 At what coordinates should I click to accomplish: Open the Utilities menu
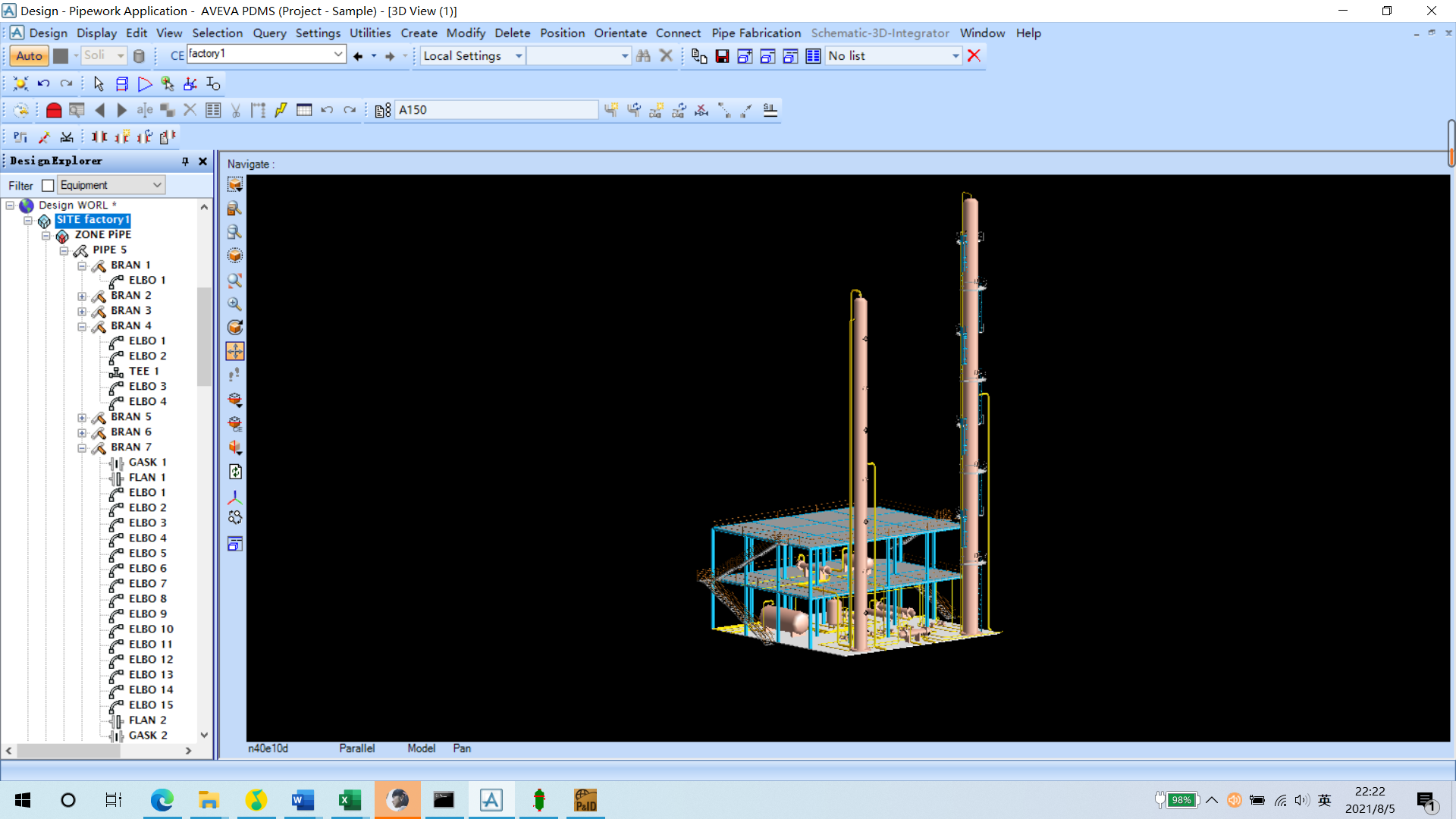pyautogui.click(x=370, y=33)
